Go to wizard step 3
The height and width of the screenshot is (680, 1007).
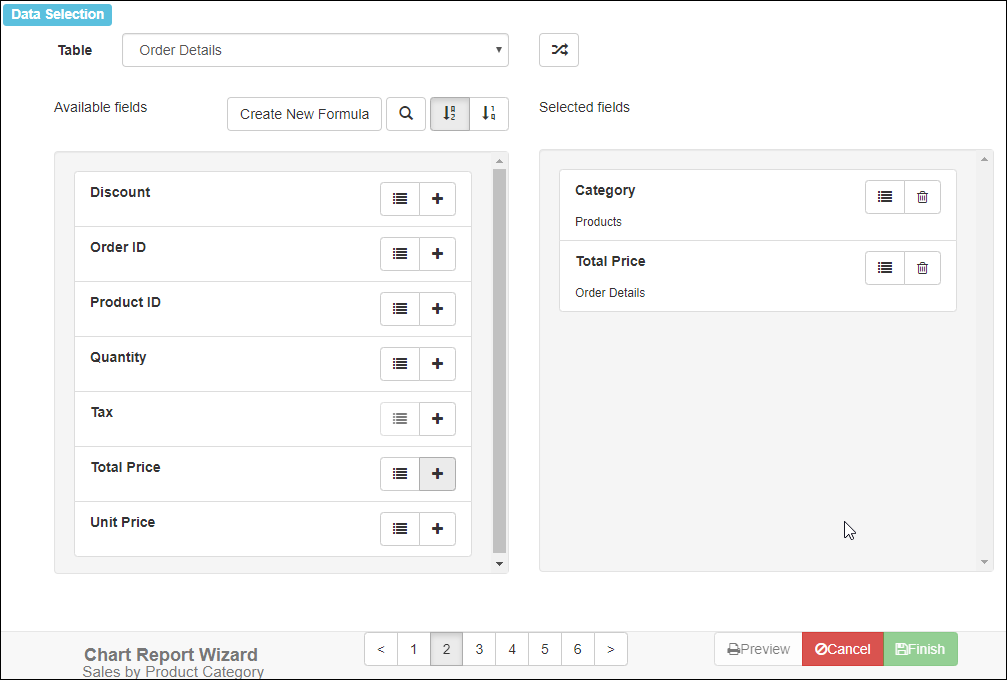pyautogui.click(x=479, y=649)
